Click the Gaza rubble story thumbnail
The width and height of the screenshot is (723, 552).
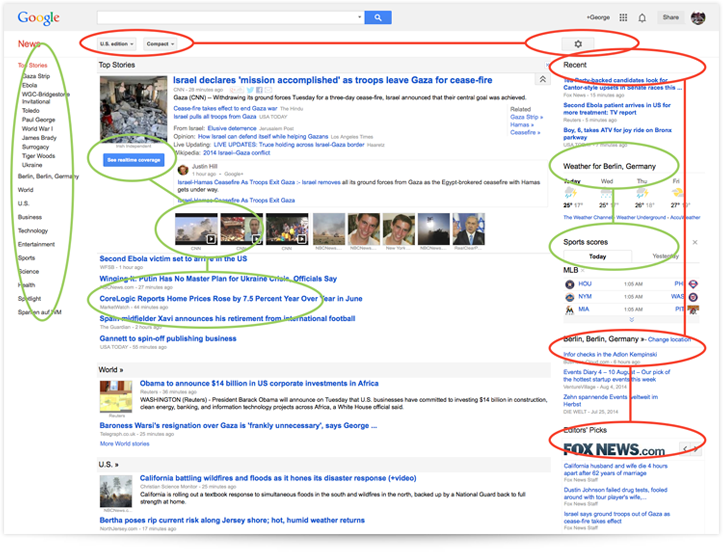pos(133,110)
